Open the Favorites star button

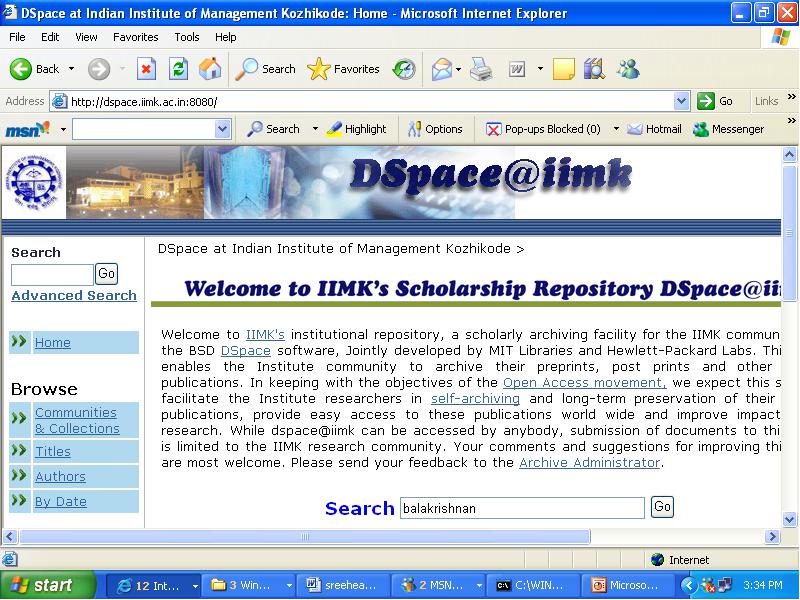point(343,69)
